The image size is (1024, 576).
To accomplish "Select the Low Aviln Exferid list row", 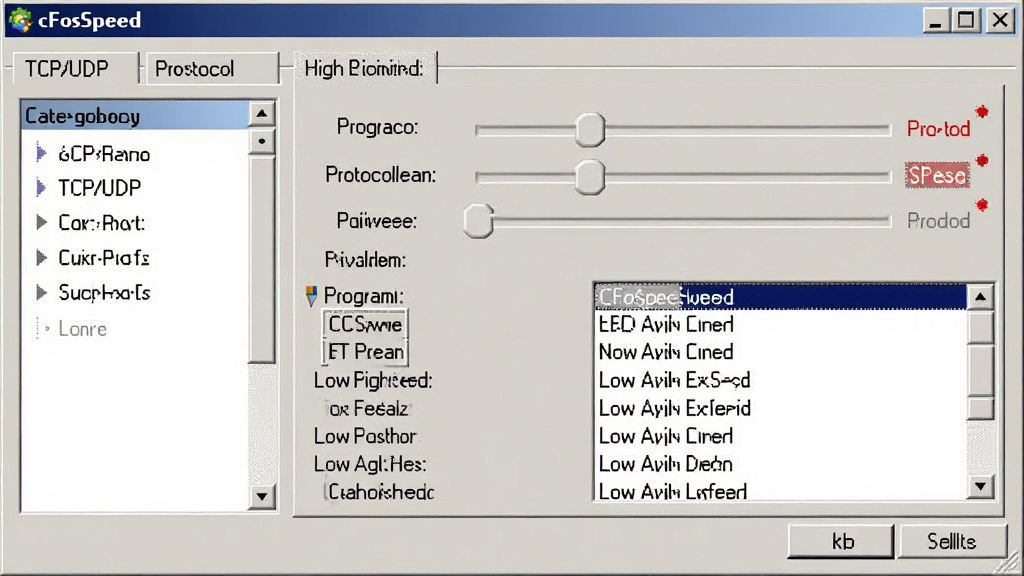I will tap(780, 408).
